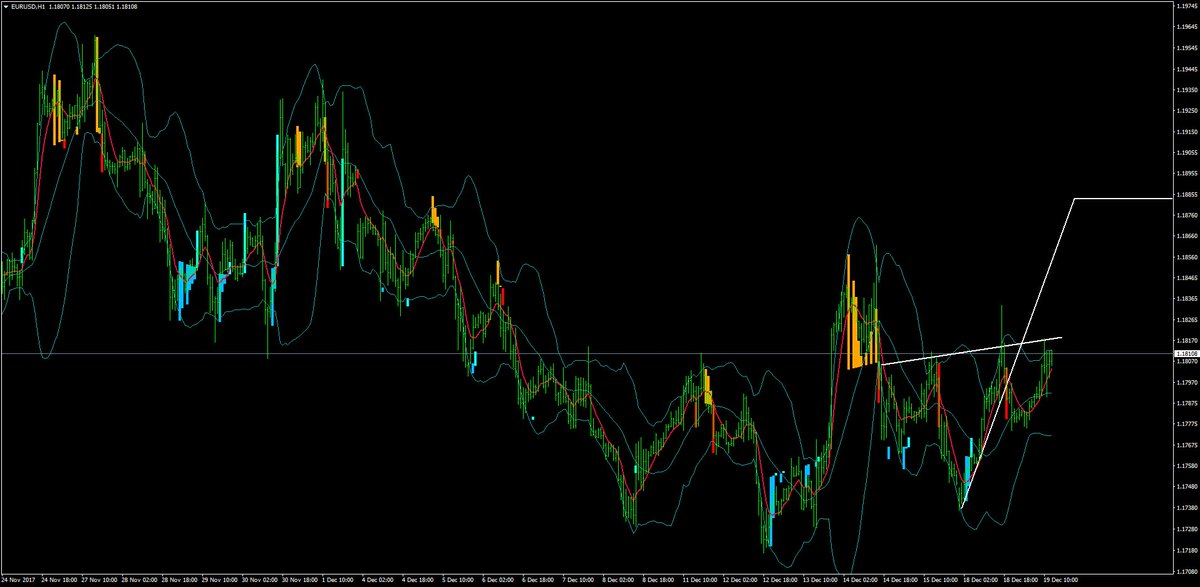The height and width of the screenshot is (587, 1200).
Task: Click the 5 Dec 10:00 time label
Action: tap(460, 580)
